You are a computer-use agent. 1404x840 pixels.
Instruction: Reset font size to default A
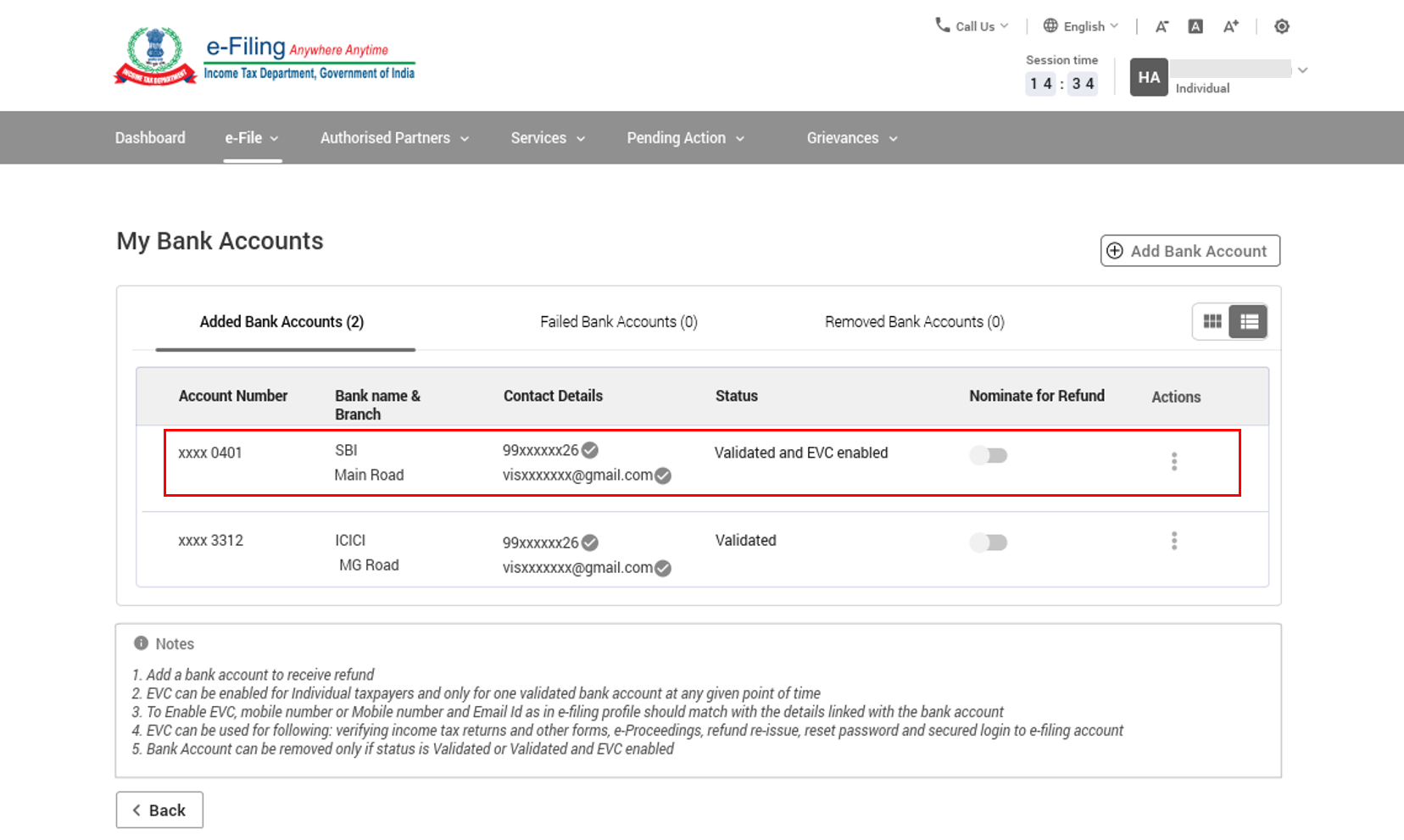click(1195, 26)
